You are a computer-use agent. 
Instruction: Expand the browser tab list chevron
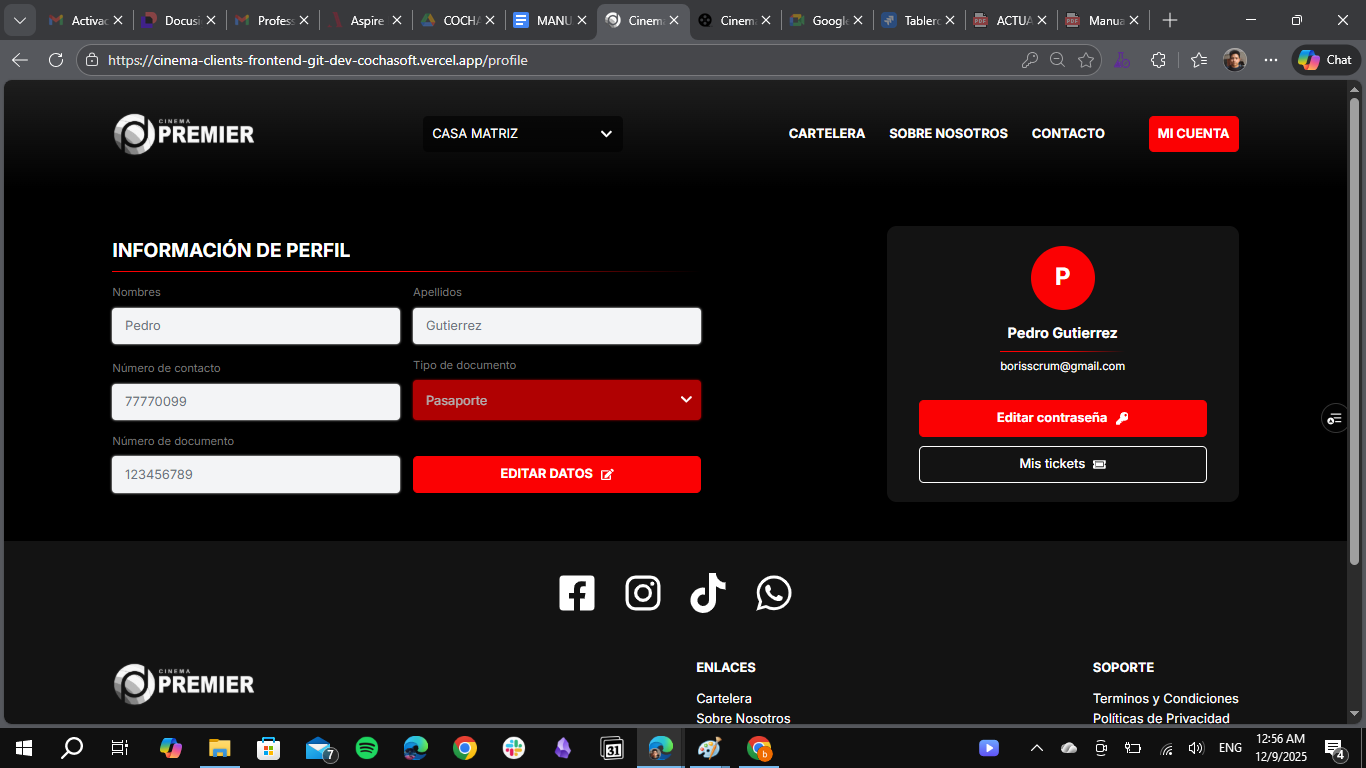pos(19,20)
